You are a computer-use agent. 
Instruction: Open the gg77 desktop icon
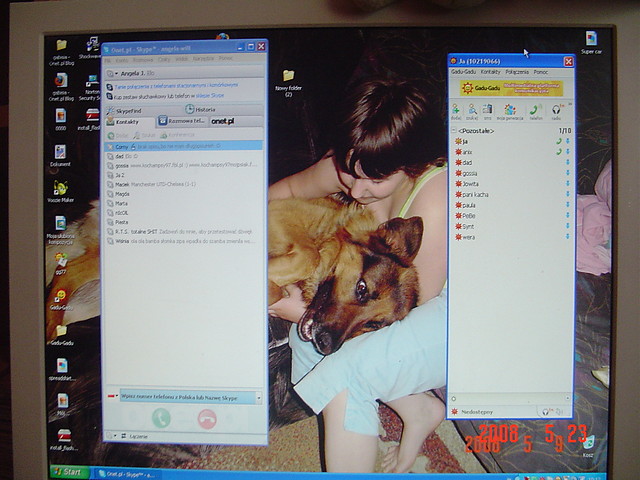(x=61, y=263)
